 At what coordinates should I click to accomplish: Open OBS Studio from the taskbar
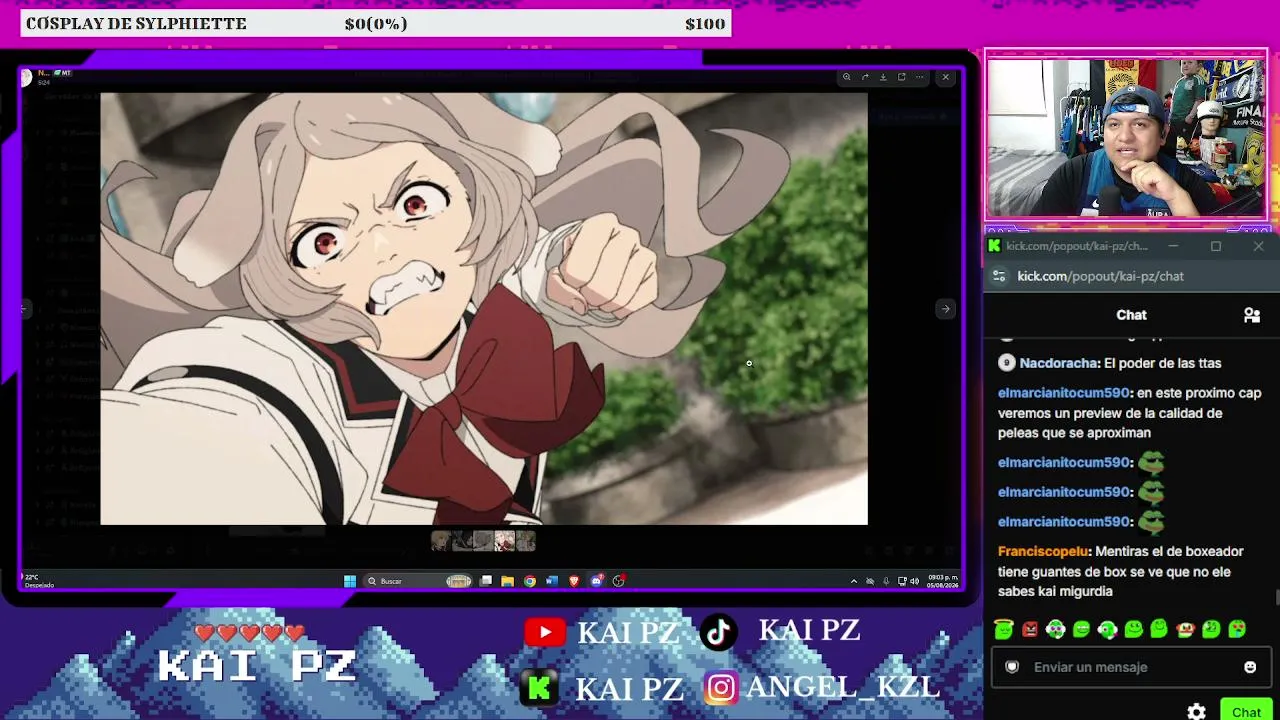coord(619,581)
